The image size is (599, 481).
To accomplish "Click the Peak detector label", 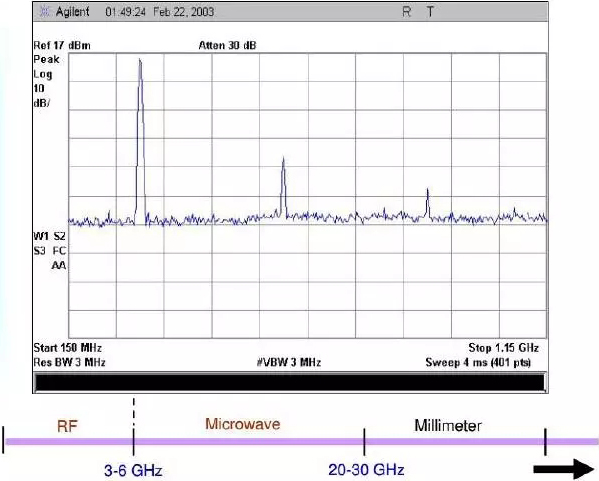I will [x=46, y=60].
